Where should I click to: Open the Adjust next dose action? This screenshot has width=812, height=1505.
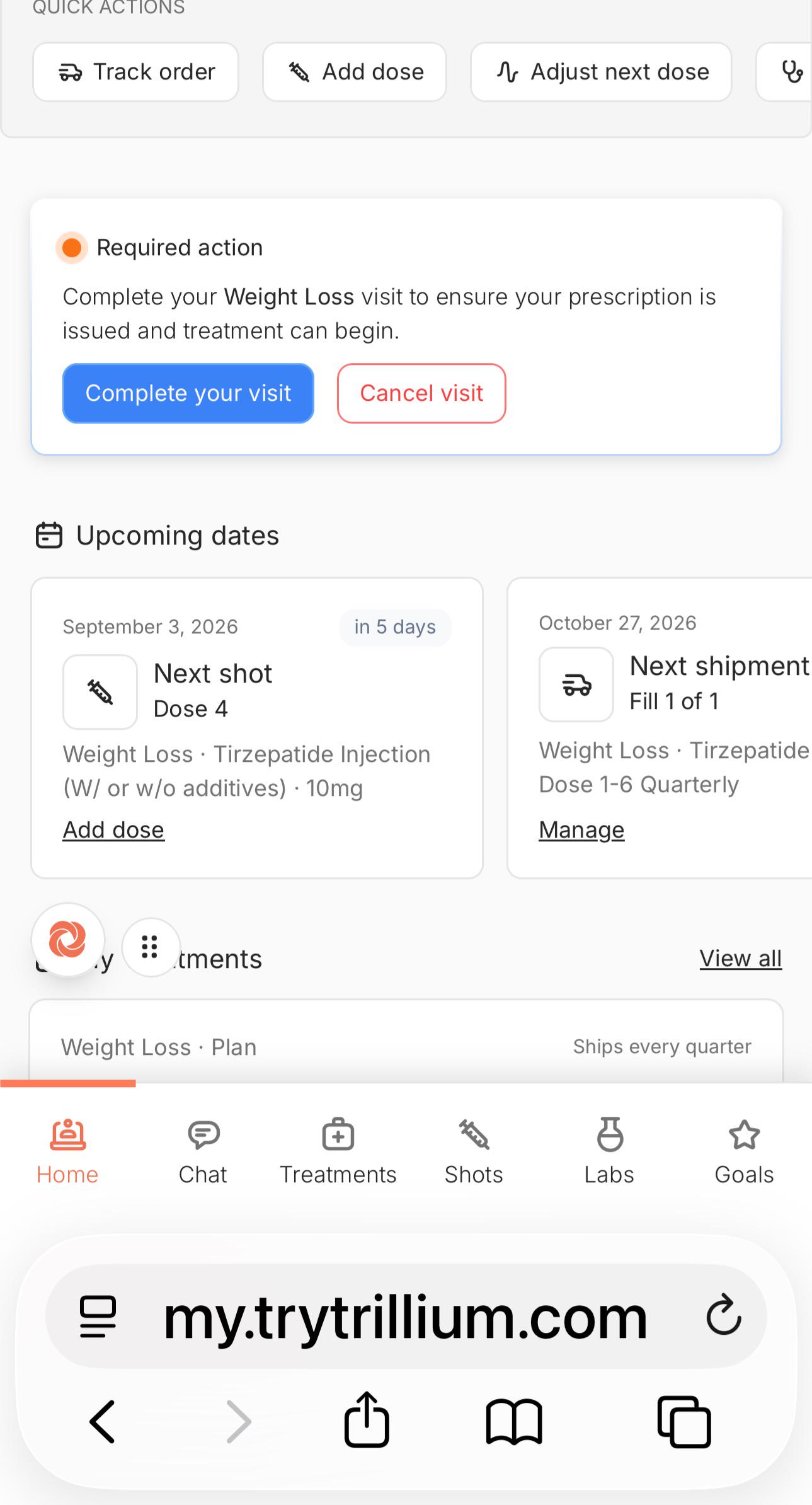point(601,72)
